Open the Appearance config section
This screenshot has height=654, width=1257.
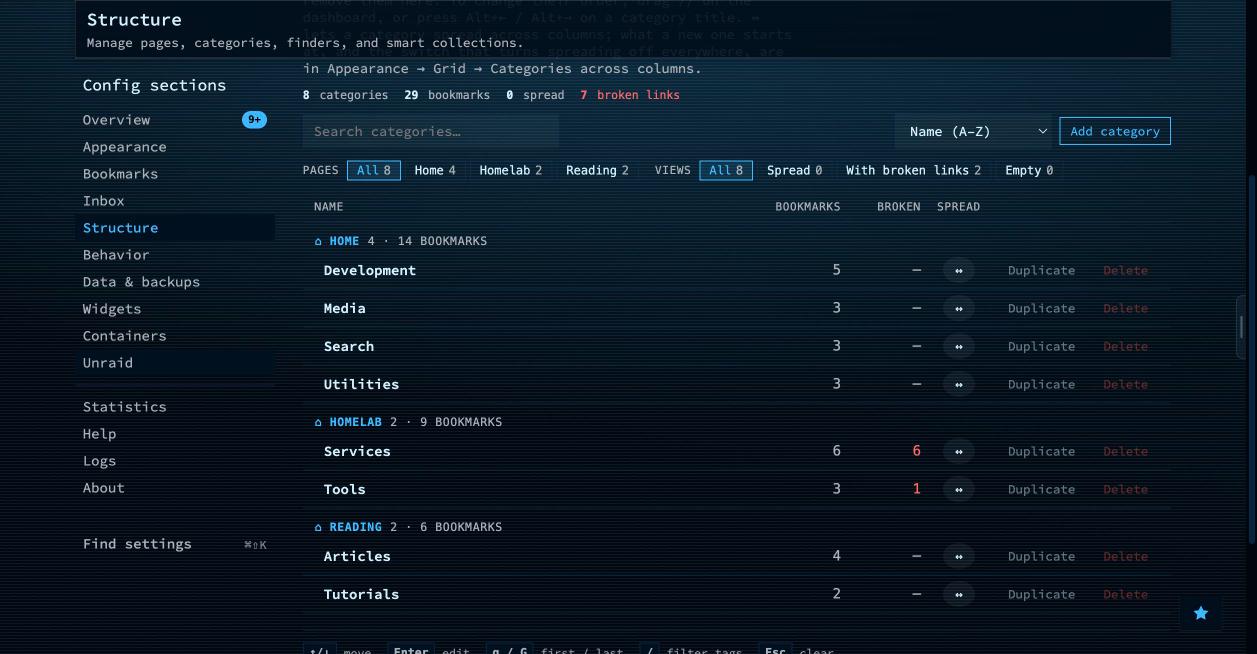(x=175, y=147)
